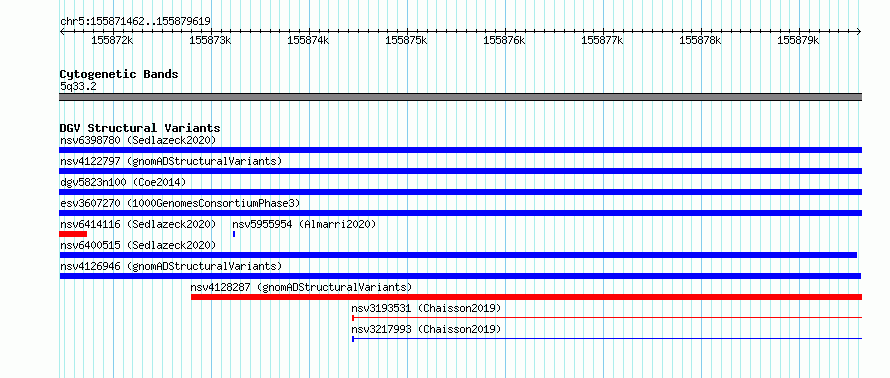Open the nsv4122797 gnomADStructuralVariants label
Image resolution: width=890 pixels, height=378 pixels.
pyautogui.click(x=171, y=161)
